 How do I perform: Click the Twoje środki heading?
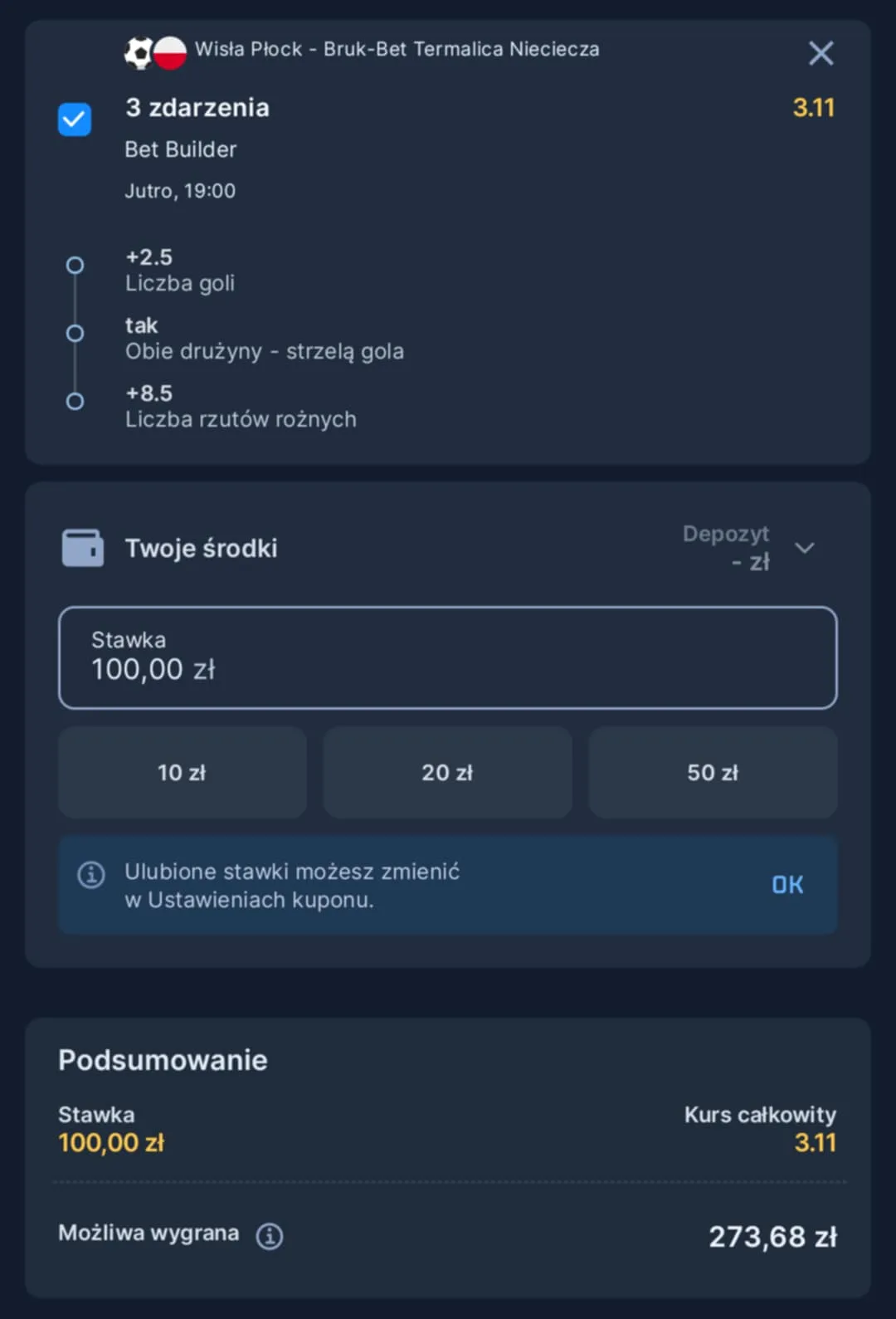(x=202, y=549)
